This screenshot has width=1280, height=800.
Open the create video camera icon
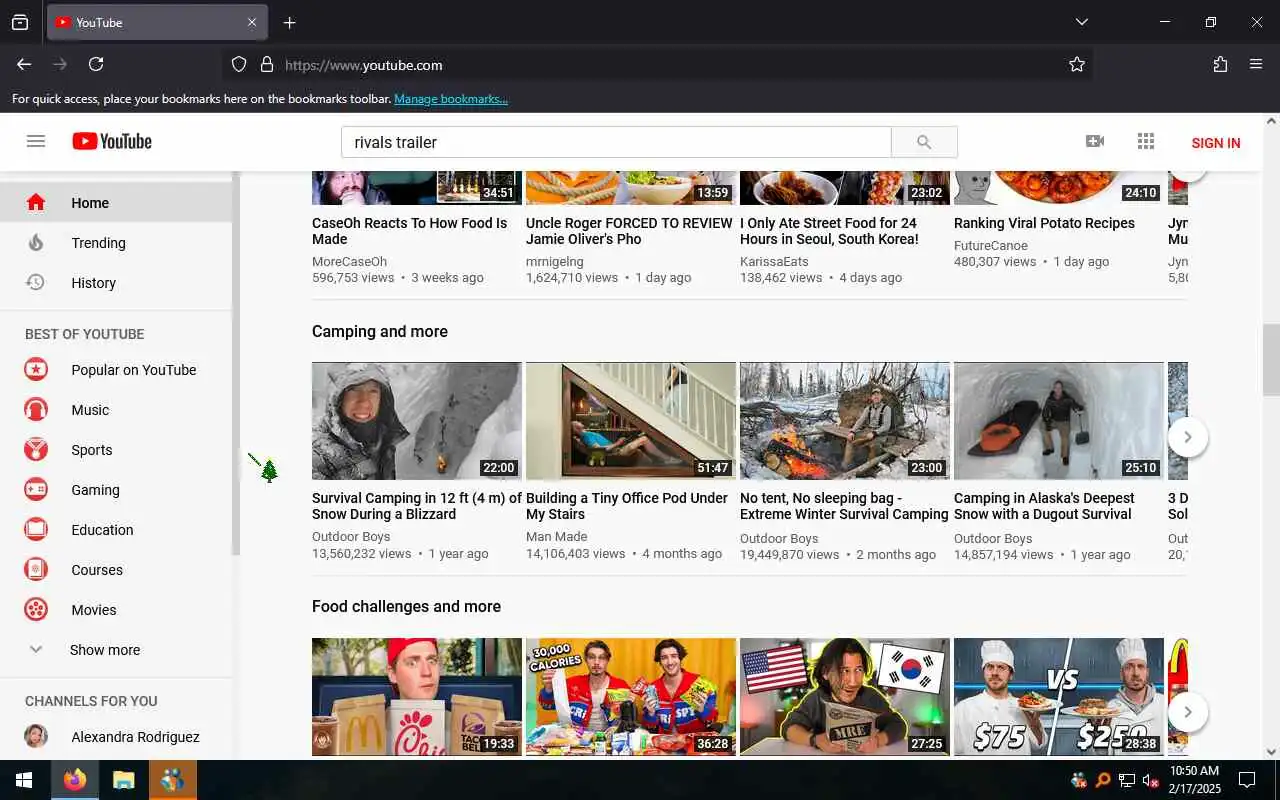click(x=1095, y=141)
